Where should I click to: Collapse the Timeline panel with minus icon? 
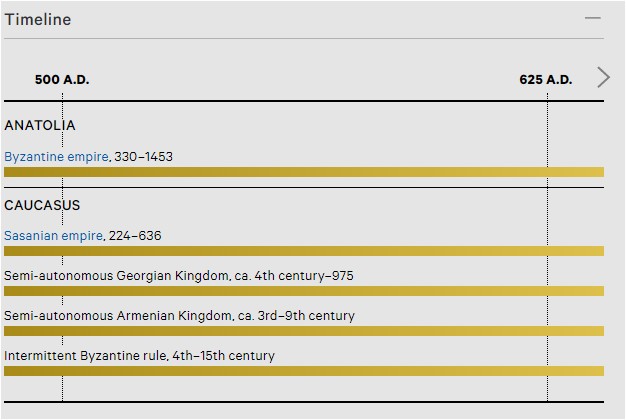click(x=592, y=18)
